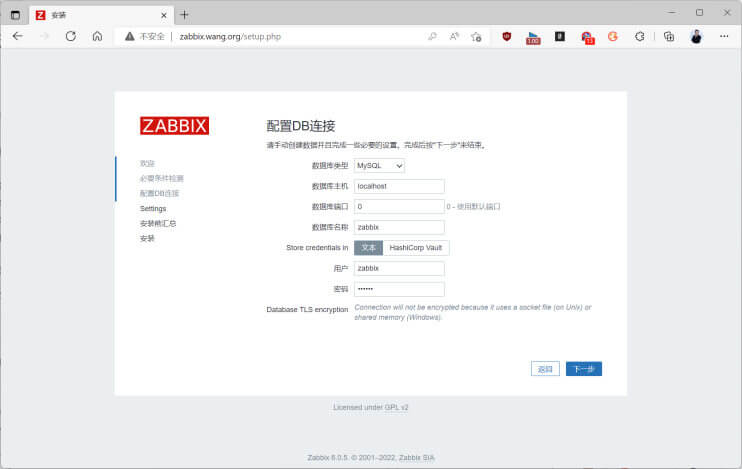Open the 数据库类型 MySQL dropdown

[x=379, y=166]
